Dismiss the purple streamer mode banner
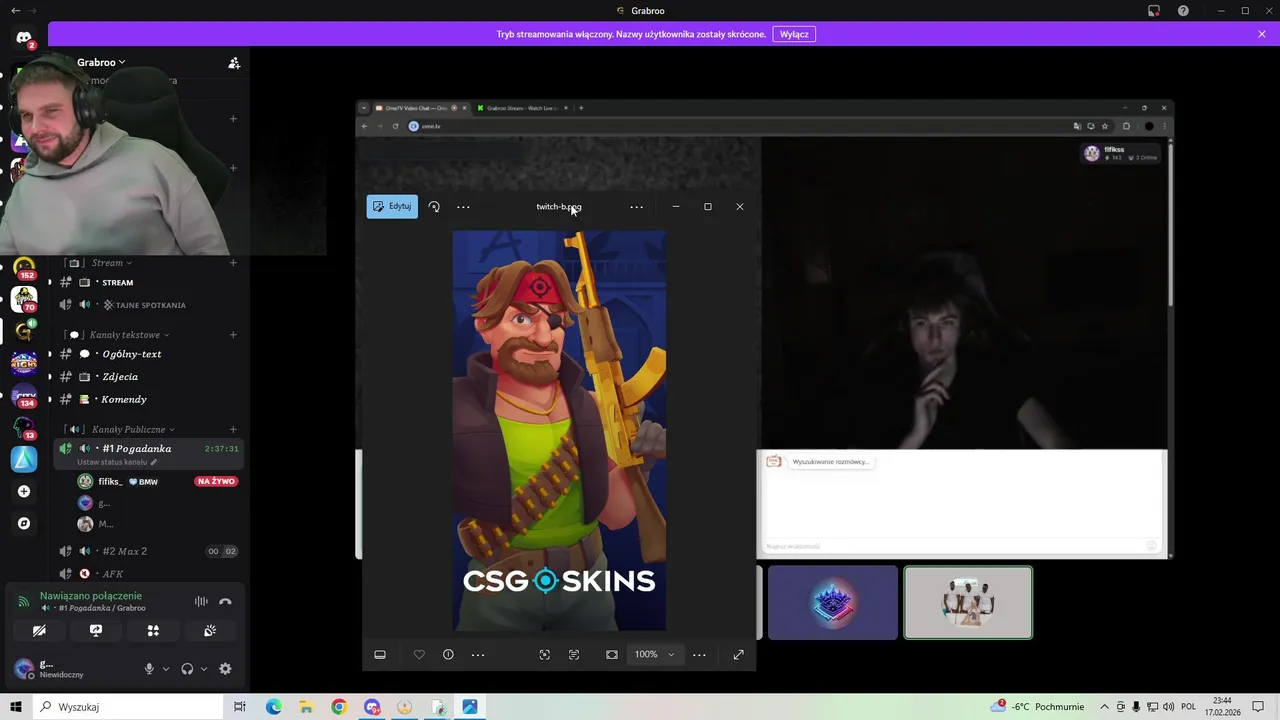Viewport: 1280px width, 720px height. pos(1262,34)
